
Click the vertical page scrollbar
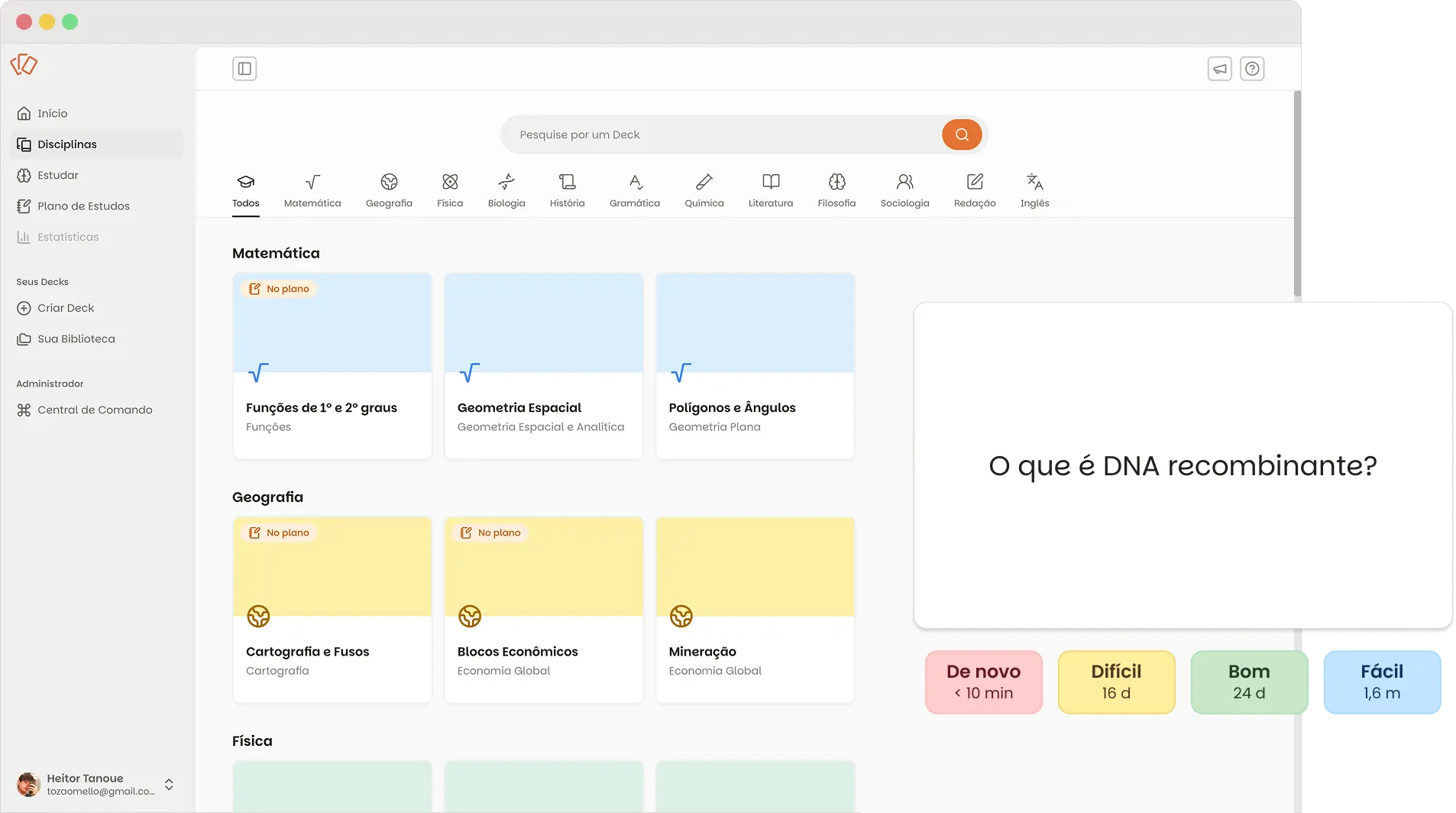[x=1297, y=194]
